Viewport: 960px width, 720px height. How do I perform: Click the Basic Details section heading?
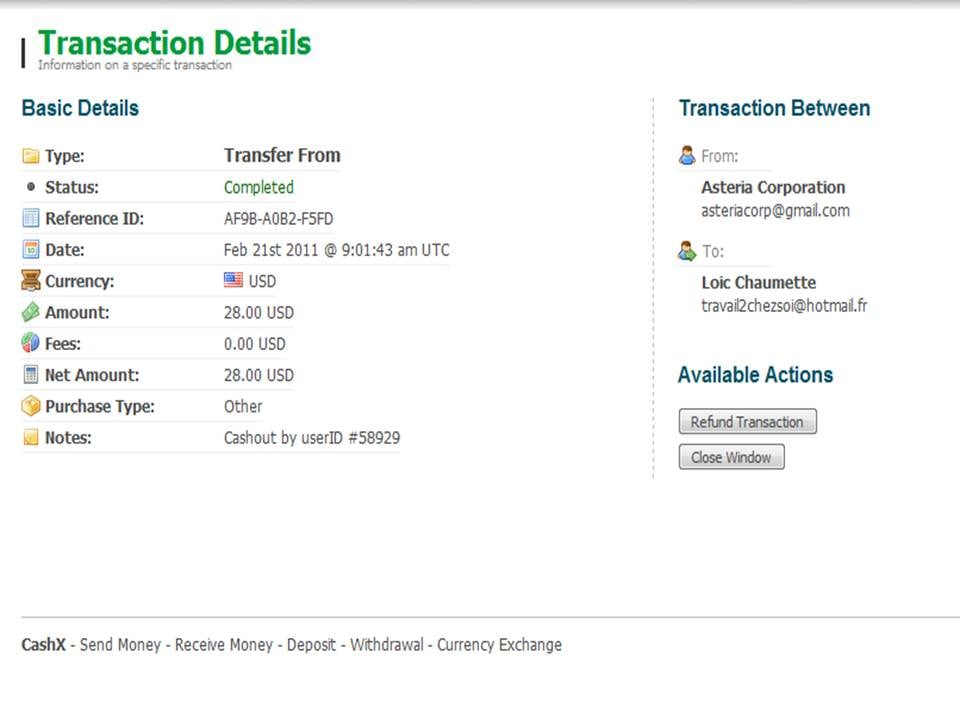point(80,108)
